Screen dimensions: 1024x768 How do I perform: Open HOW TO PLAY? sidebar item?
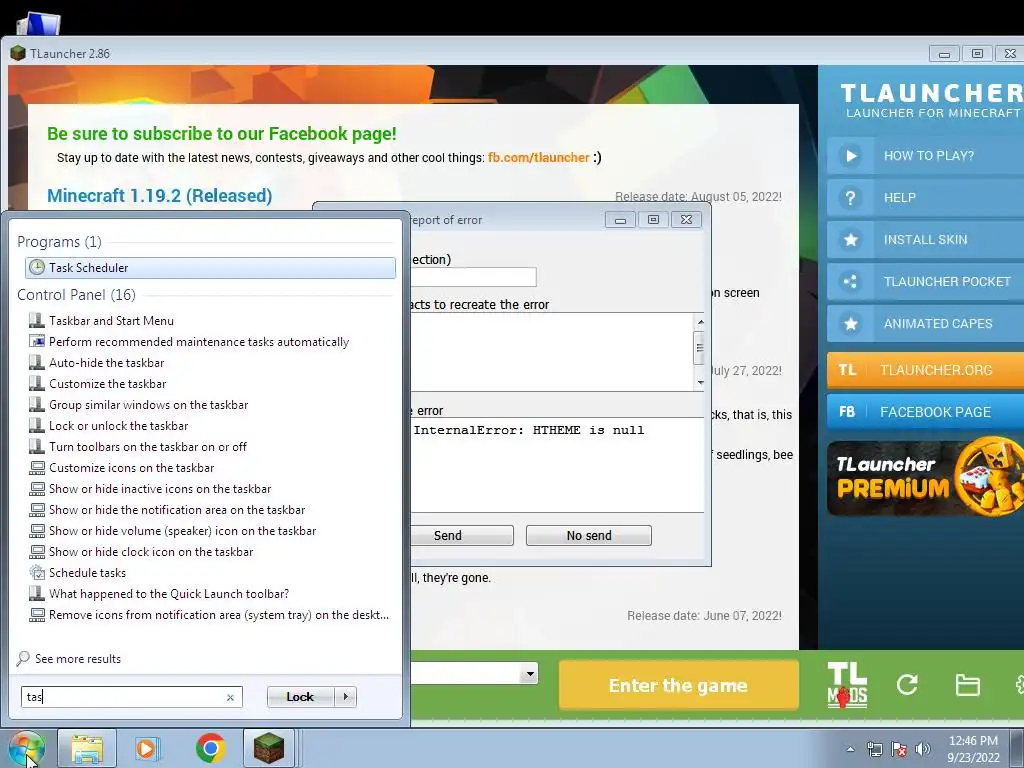pos(925,156)
